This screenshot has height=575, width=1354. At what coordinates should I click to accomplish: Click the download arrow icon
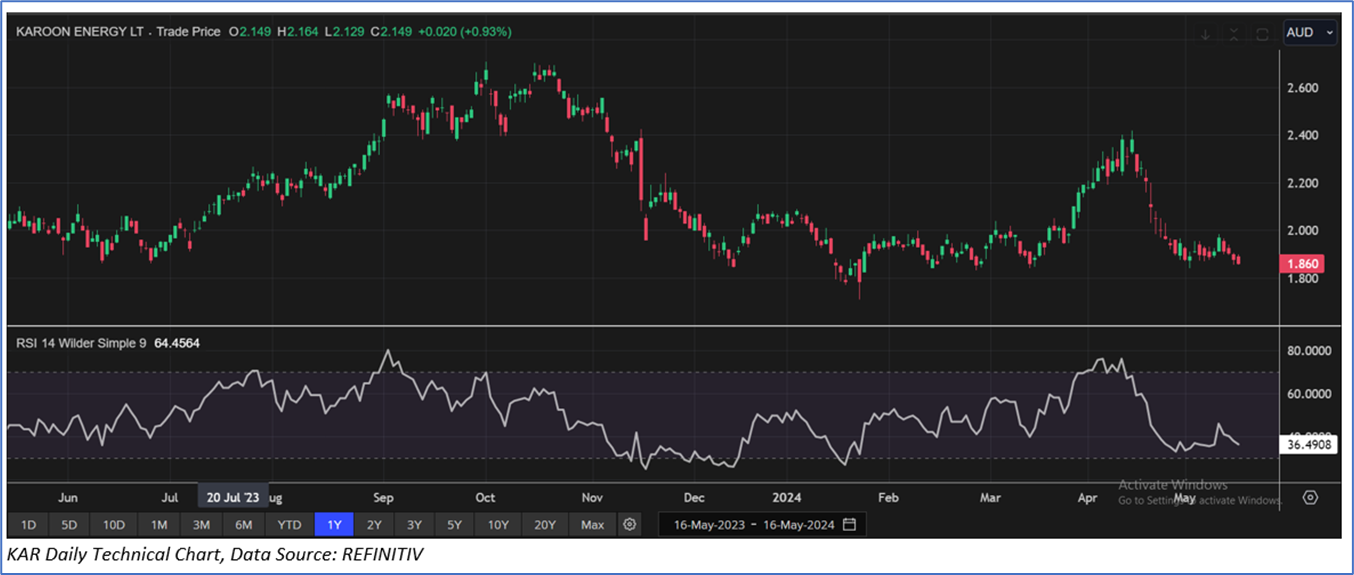(1206, 33)
